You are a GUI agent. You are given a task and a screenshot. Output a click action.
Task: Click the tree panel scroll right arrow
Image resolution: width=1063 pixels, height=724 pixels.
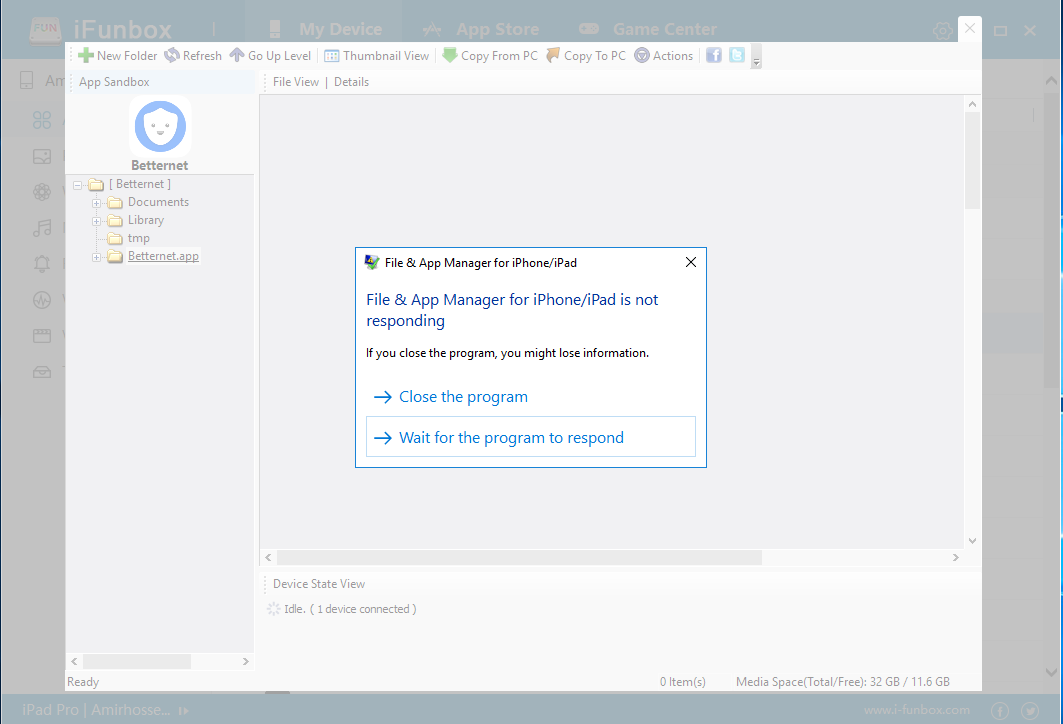(245, 661)
